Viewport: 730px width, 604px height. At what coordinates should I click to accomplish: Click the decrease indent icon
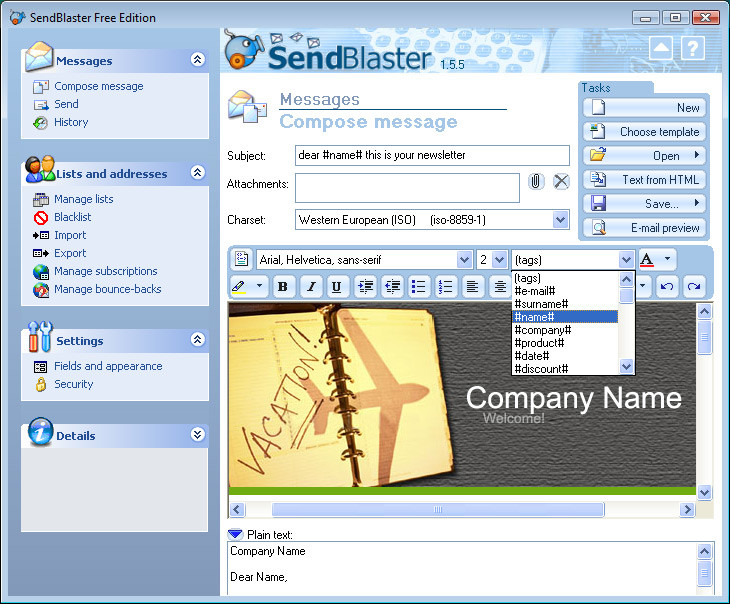(x=392, y=287)
